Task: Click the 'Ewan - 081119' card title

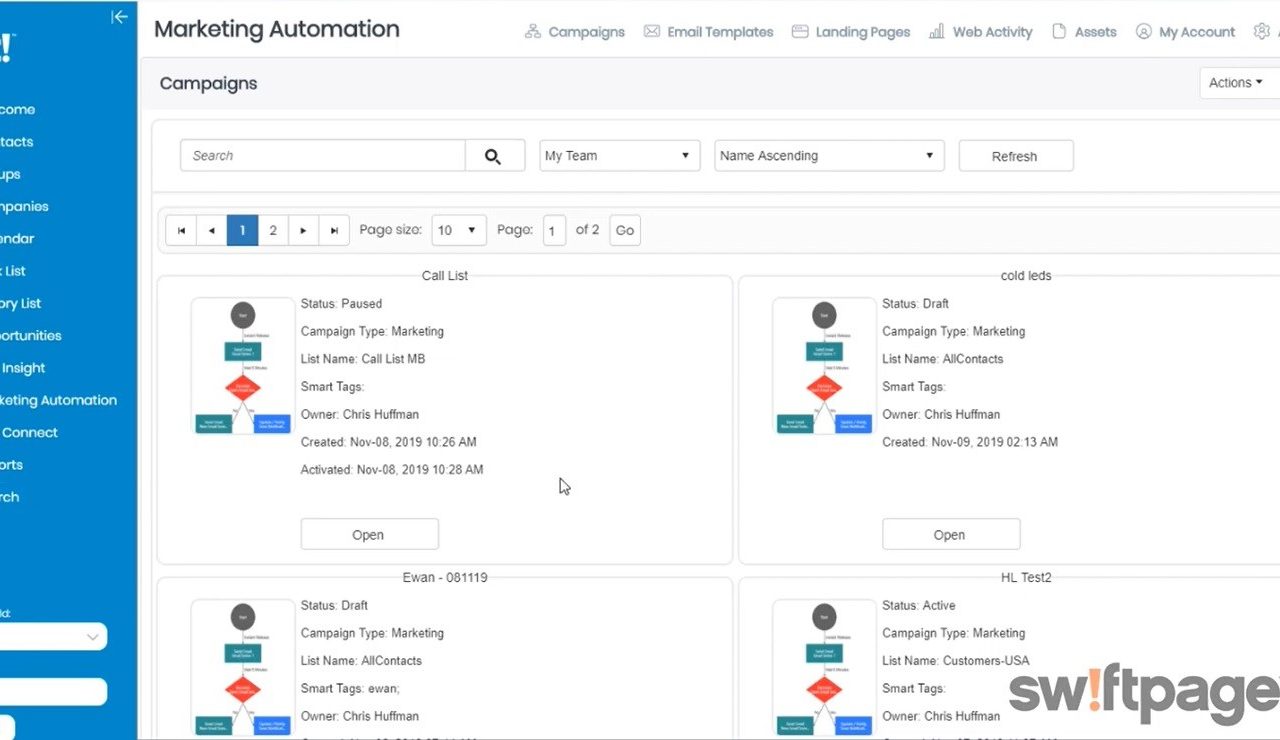Action: pos(445,577)
